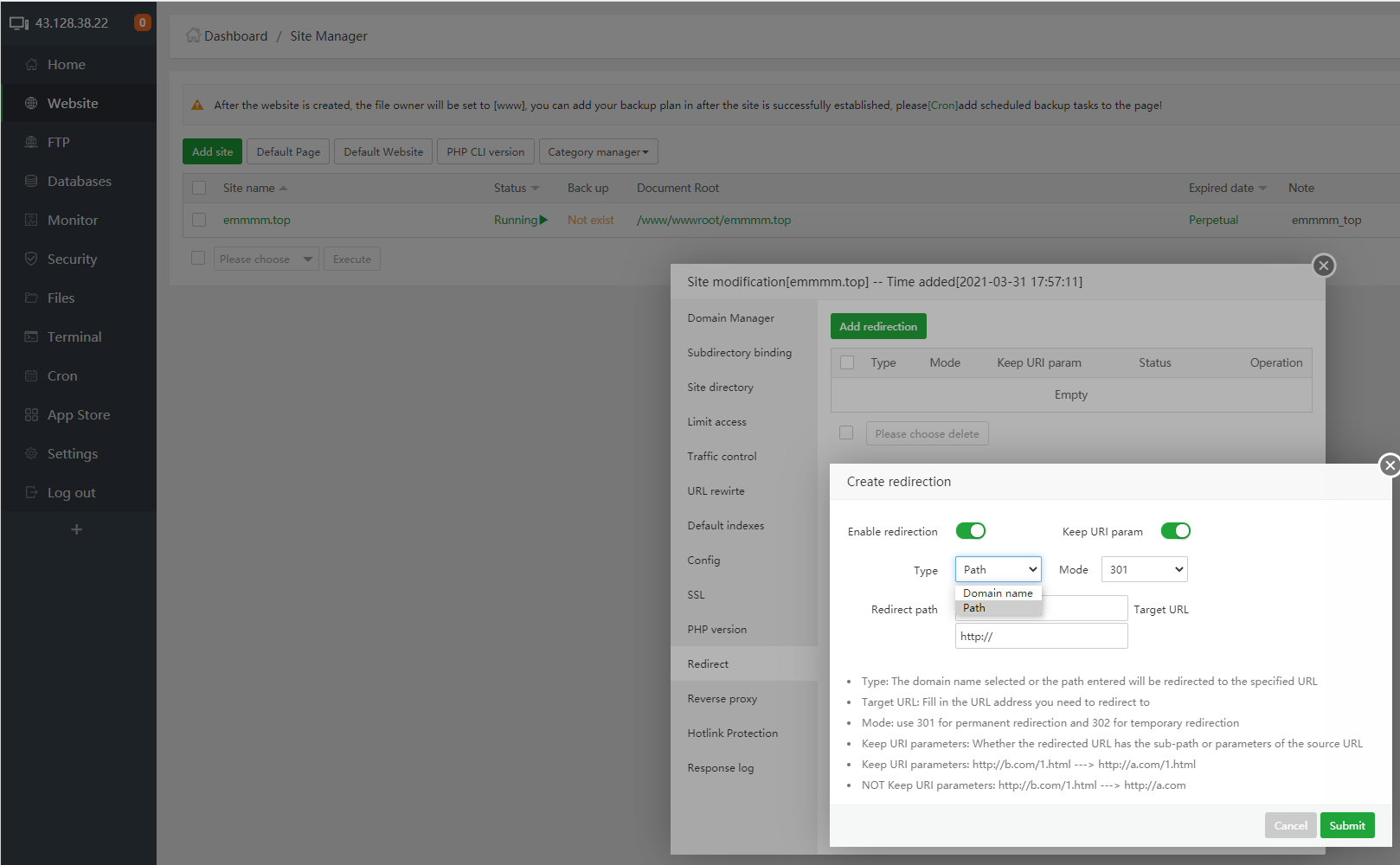Viewport: 1400px width, 865px height.
Task: Close the Create redirection dialog
Action: pyautogui.click(x=1390, y=465)
